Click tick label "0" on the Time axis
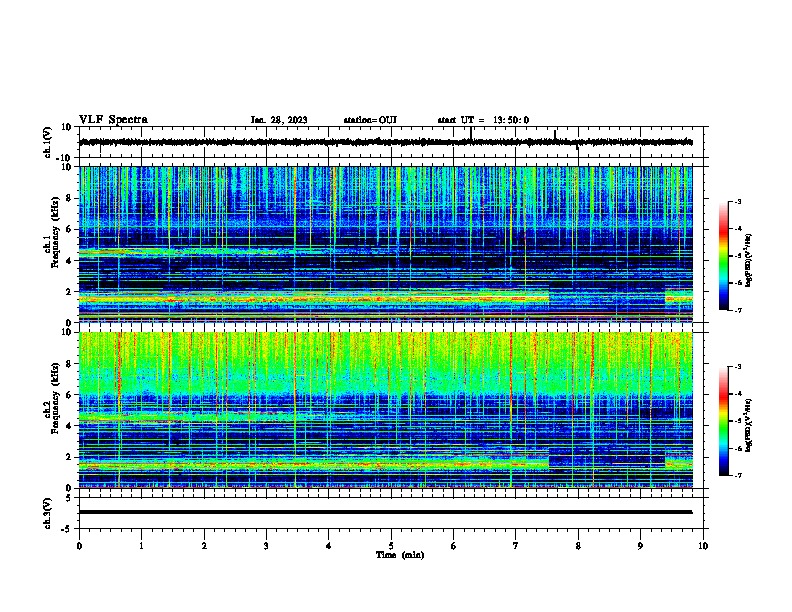Screen dimensions: 792x612 (x=79, y=546)
